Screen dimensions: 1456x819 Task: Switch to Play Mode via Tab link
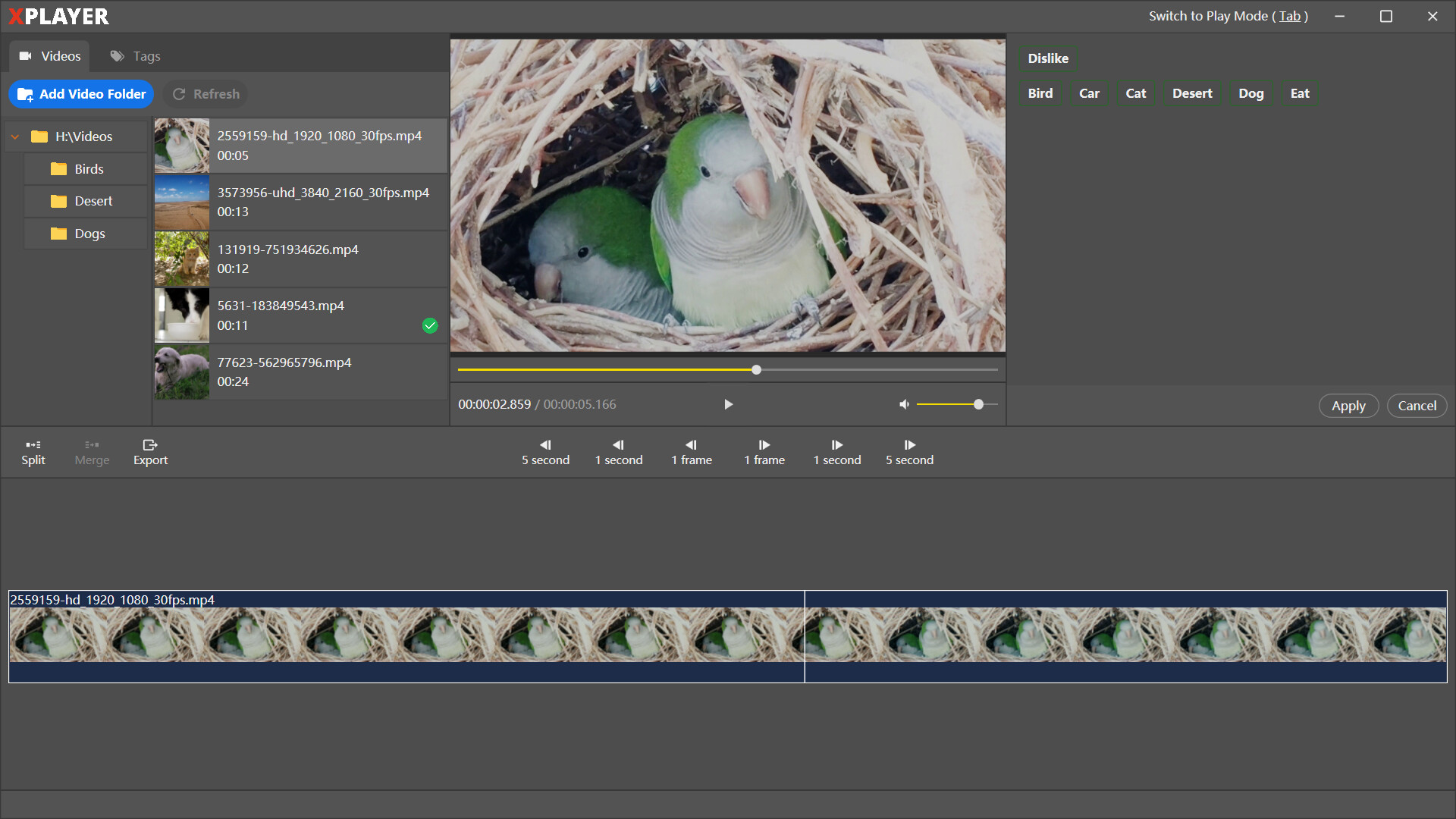click(x=1289, y=16)
